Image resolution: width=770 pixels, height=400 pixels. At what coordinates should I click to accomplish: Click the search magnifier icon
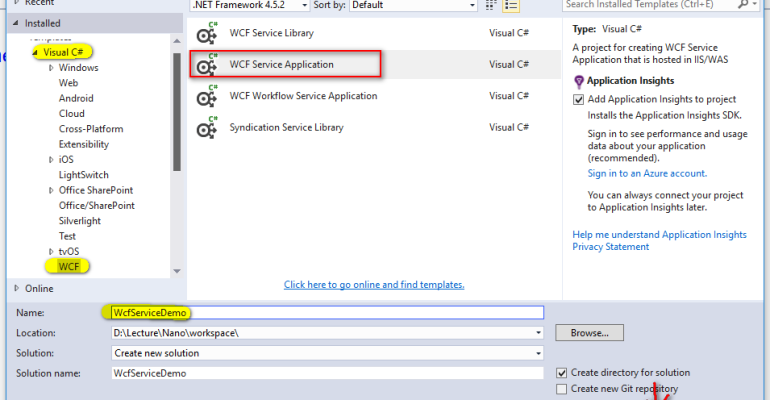point(743,4)
